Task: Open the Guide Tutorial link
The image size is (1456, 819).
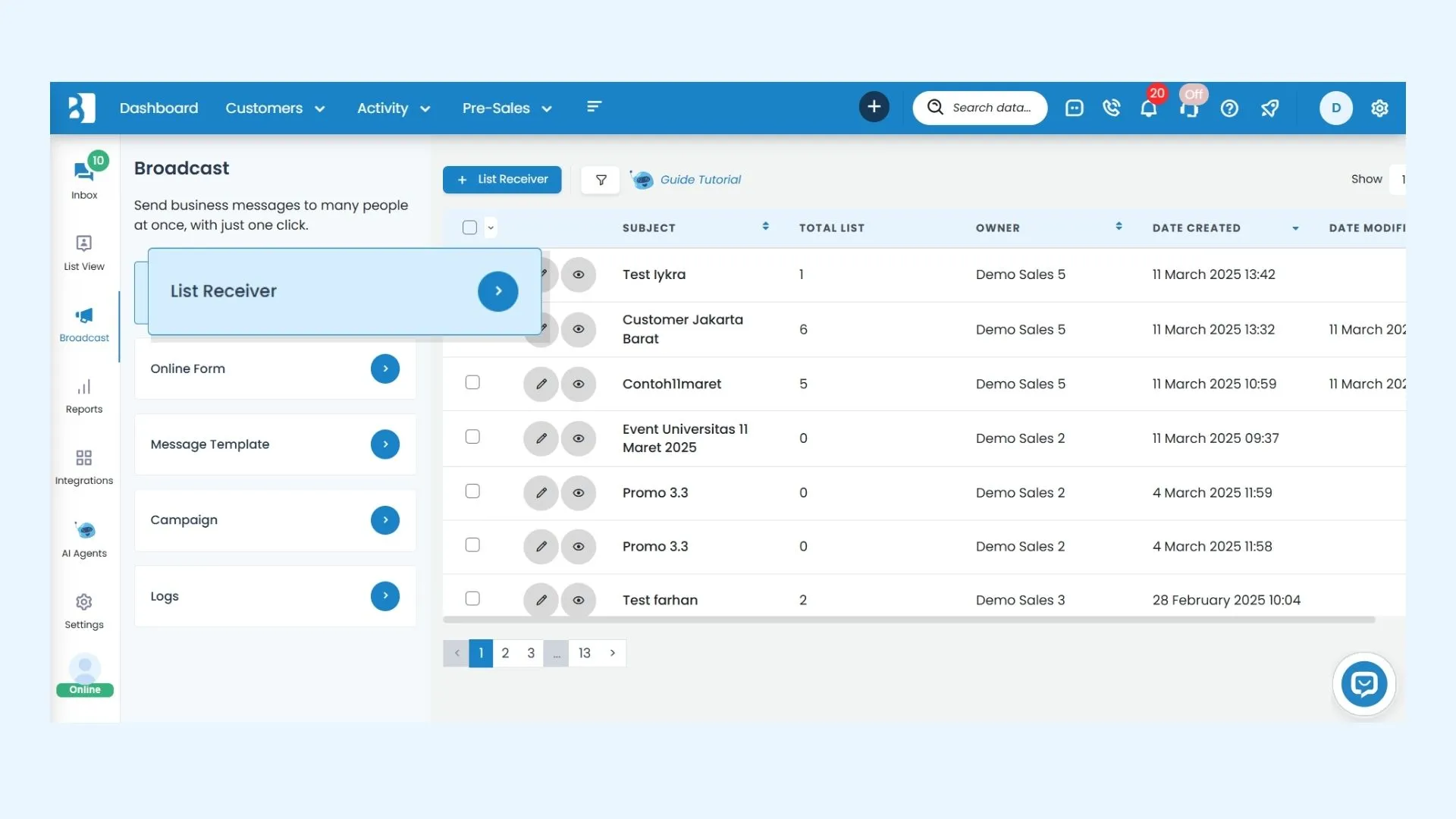Action: [700, 180]
